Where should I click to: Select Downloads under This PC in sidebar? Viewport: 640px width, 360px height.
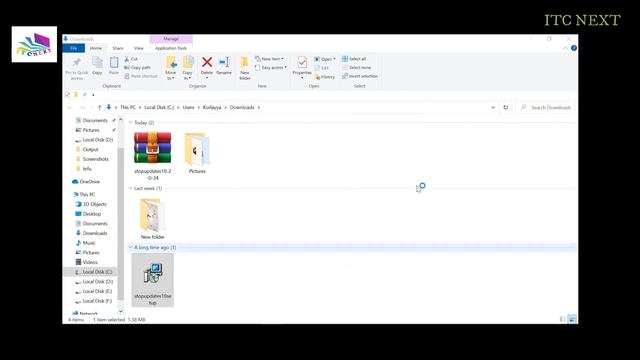[91, 233]
